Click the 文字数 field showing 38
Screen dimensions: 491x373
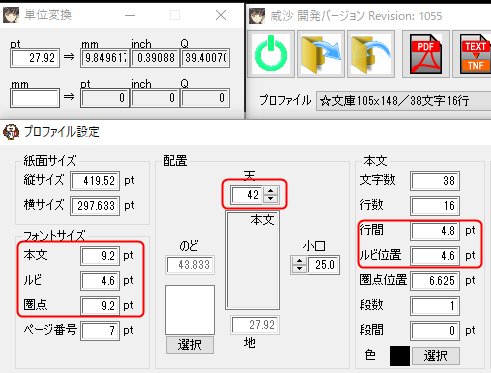(435, 181)
